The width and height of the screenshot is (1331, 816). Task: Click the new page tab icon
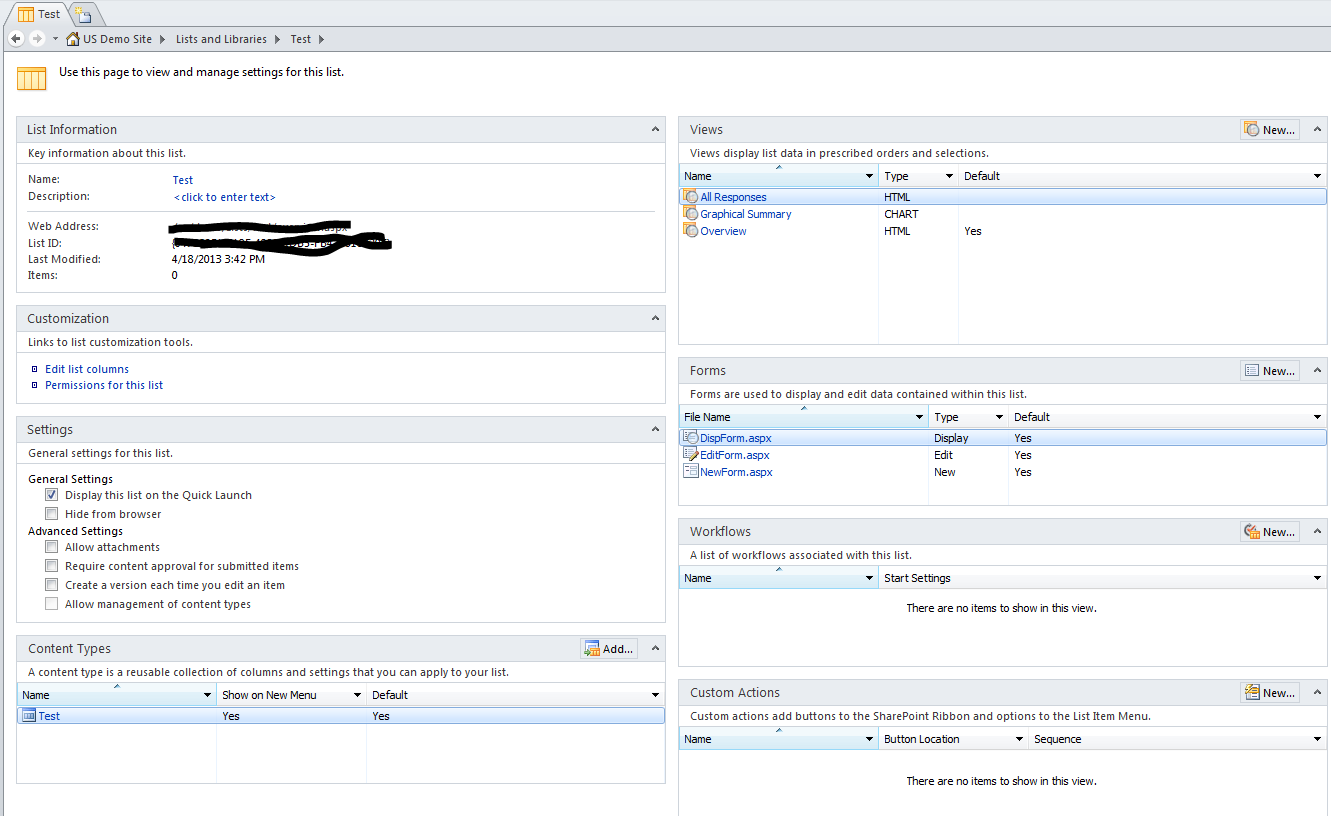(x=81, y=14)
